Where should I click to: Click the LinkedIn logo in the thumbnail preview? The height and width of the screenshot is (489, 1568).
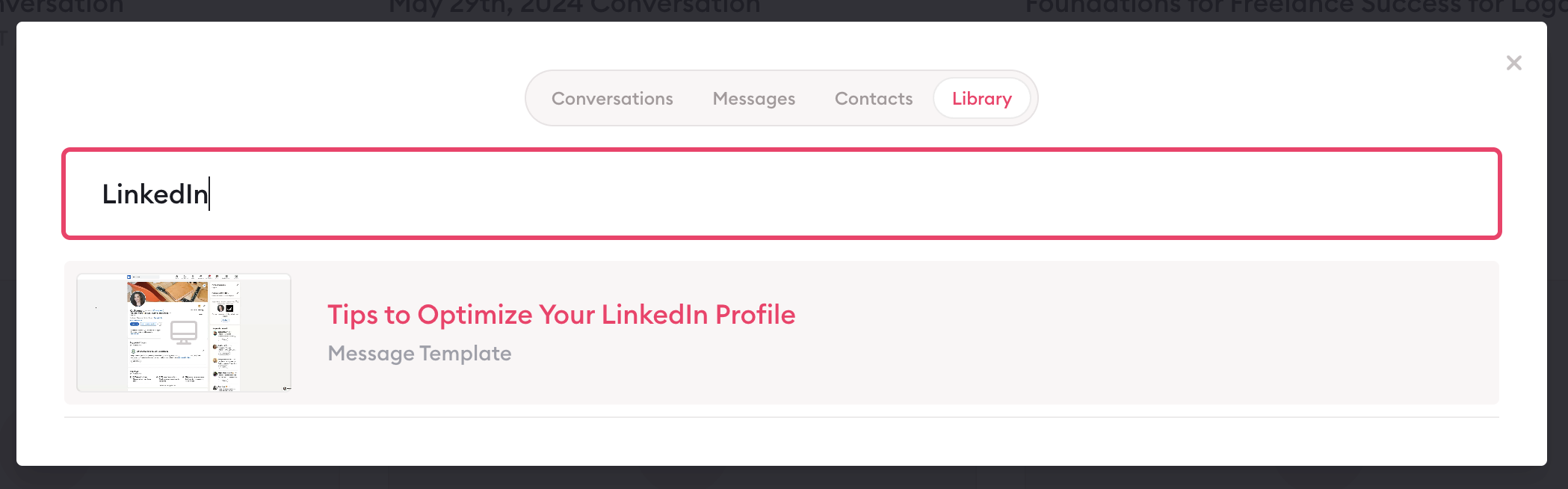coord(129,277)
